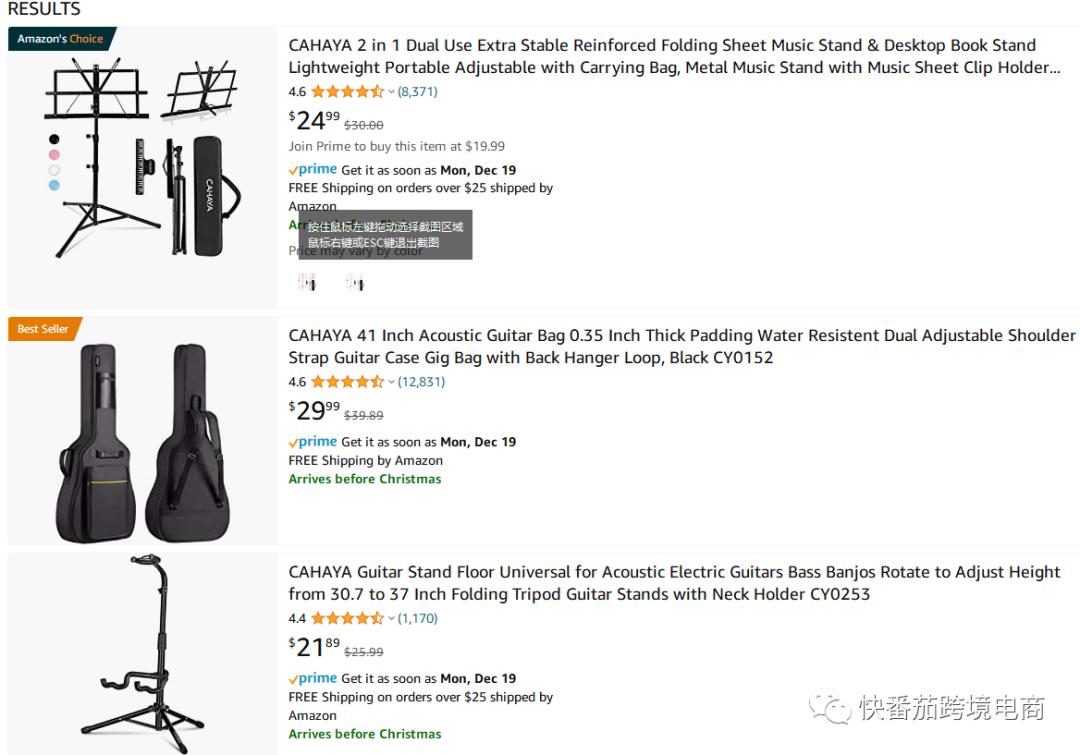The width and height of the screenshot is (1080, 755).
Task: Click the Best Seller badge
Action: tap(43, 329)
